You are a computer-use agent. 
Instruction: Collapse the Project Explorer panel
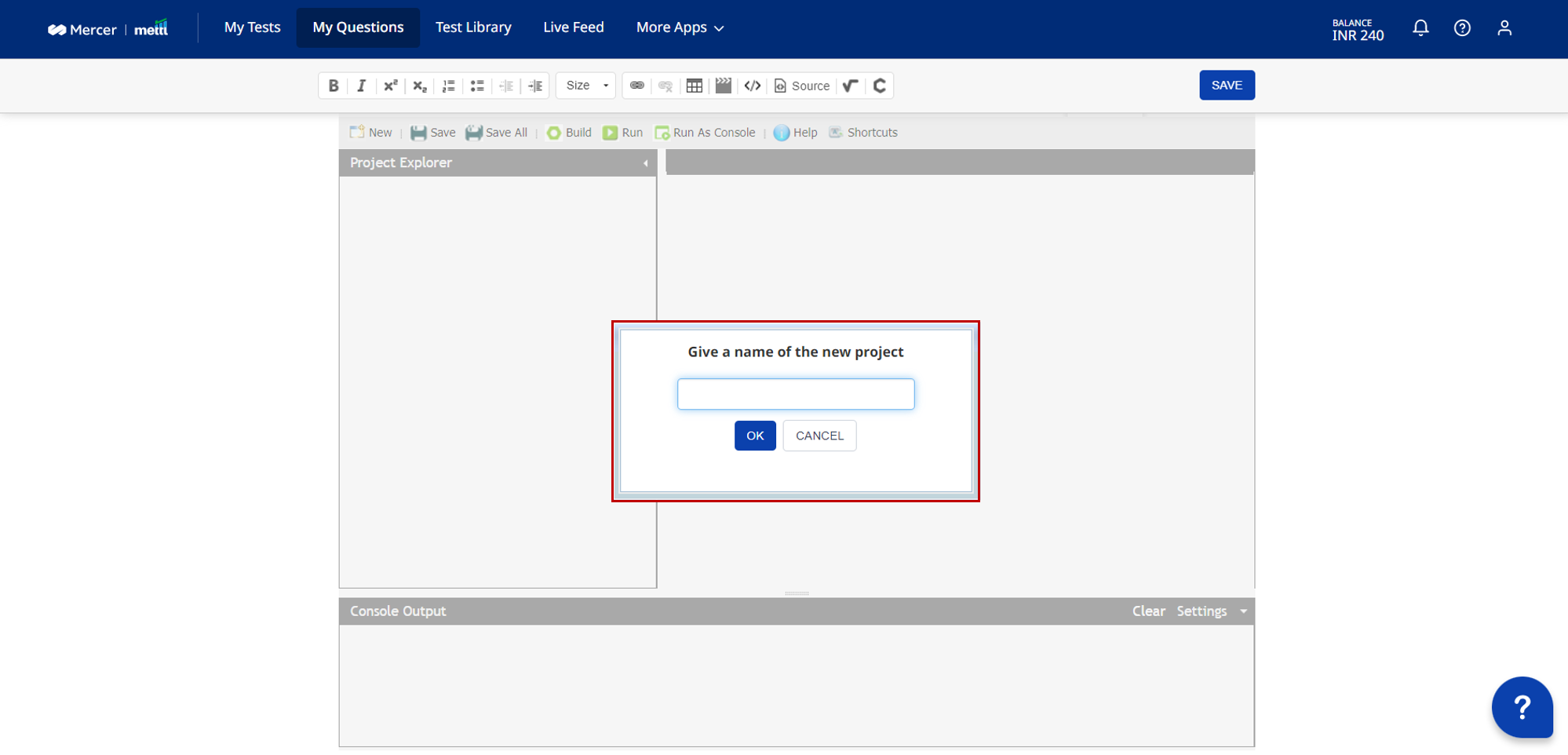point(645,163)
